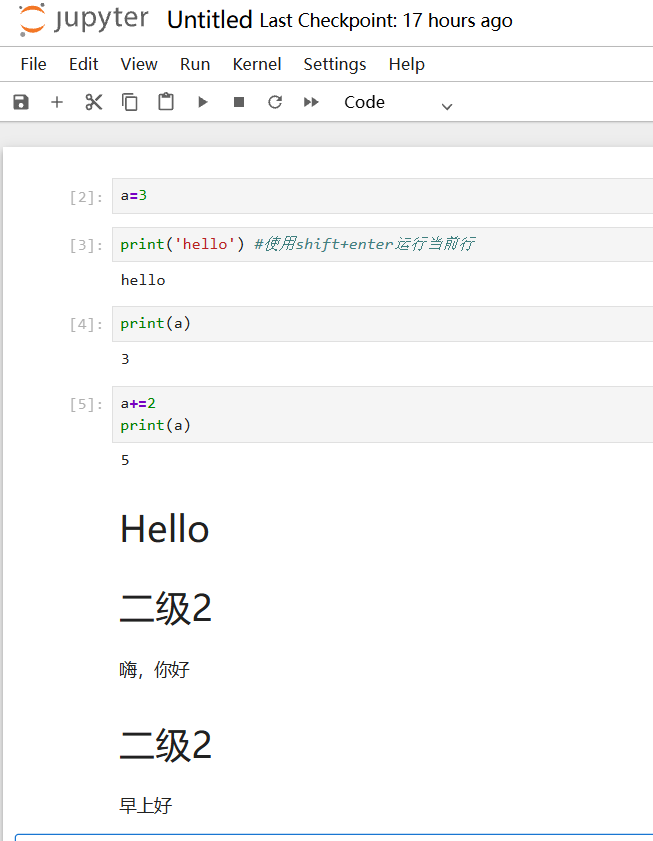Place the cursor in the cell [4] print(a) editor
653x841 pixels.
click(382, 324)
